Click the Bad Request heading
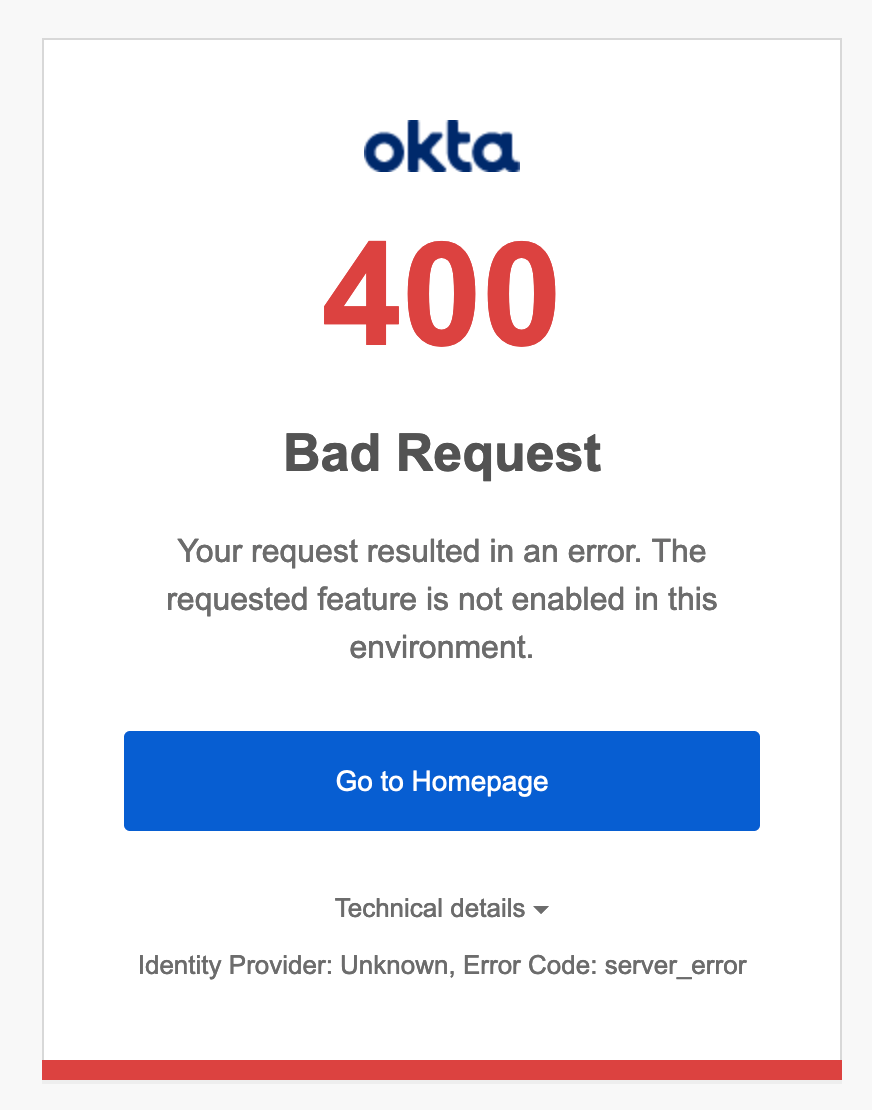This screenshot has height=1110, width=872. tap(442, 453)
